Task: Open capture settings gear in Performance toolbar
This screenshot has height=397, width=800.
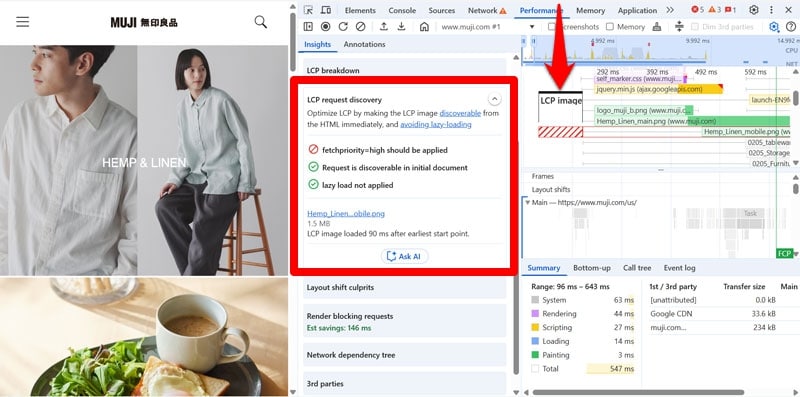Action: click(774, 27)
